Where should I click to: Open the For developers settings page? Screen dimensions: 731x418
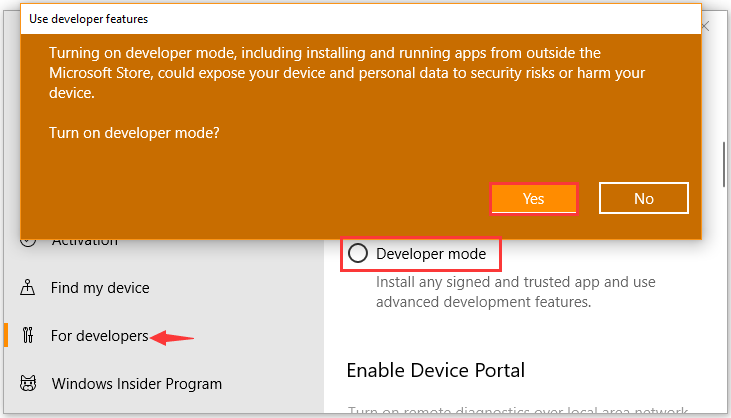[x=99, y=336]
